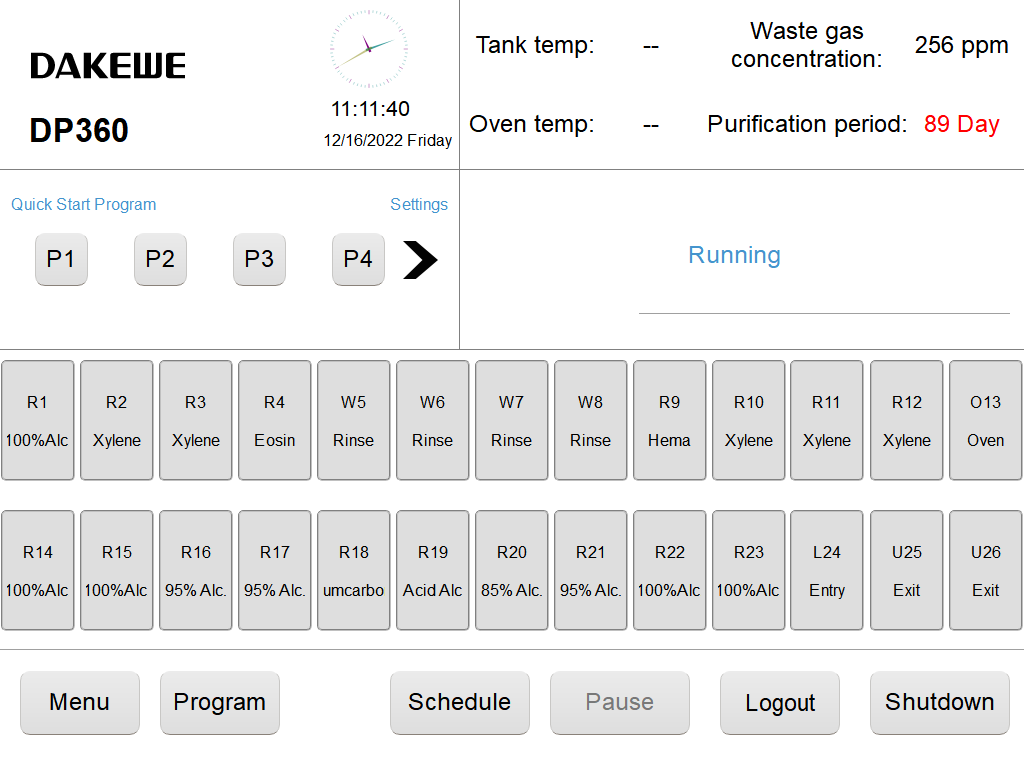Select station R20 85% Alc.
Screen dimensions: 1024x768
pyautogui.click(x=511, y=571)
